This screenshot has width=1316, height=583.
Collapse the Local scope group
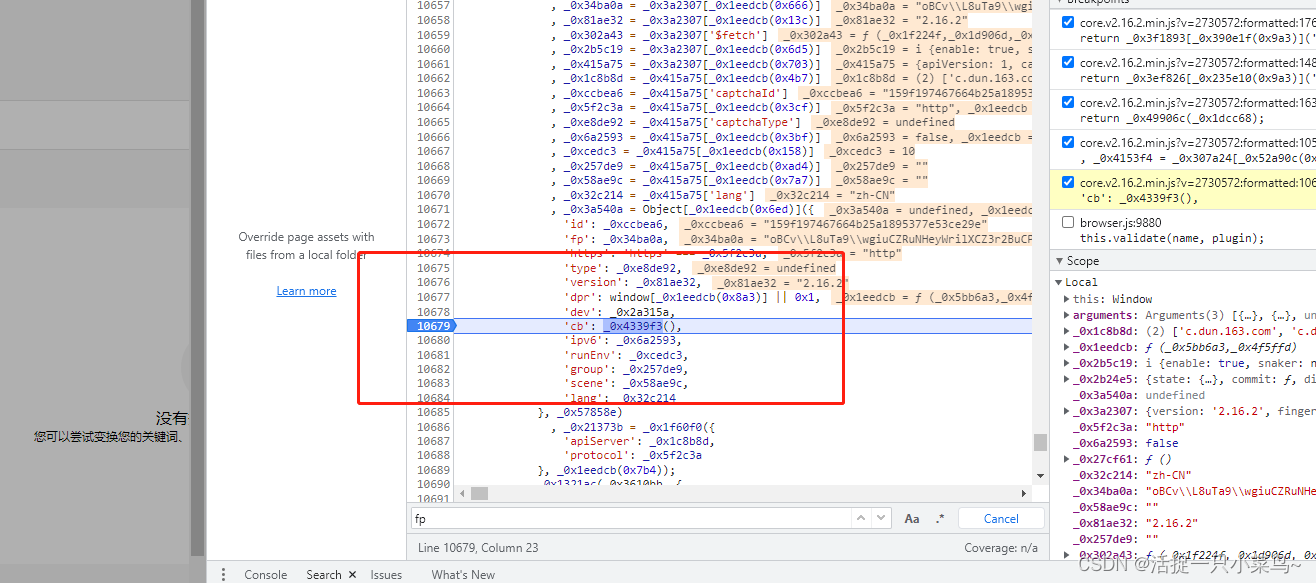pos(1060,283)
